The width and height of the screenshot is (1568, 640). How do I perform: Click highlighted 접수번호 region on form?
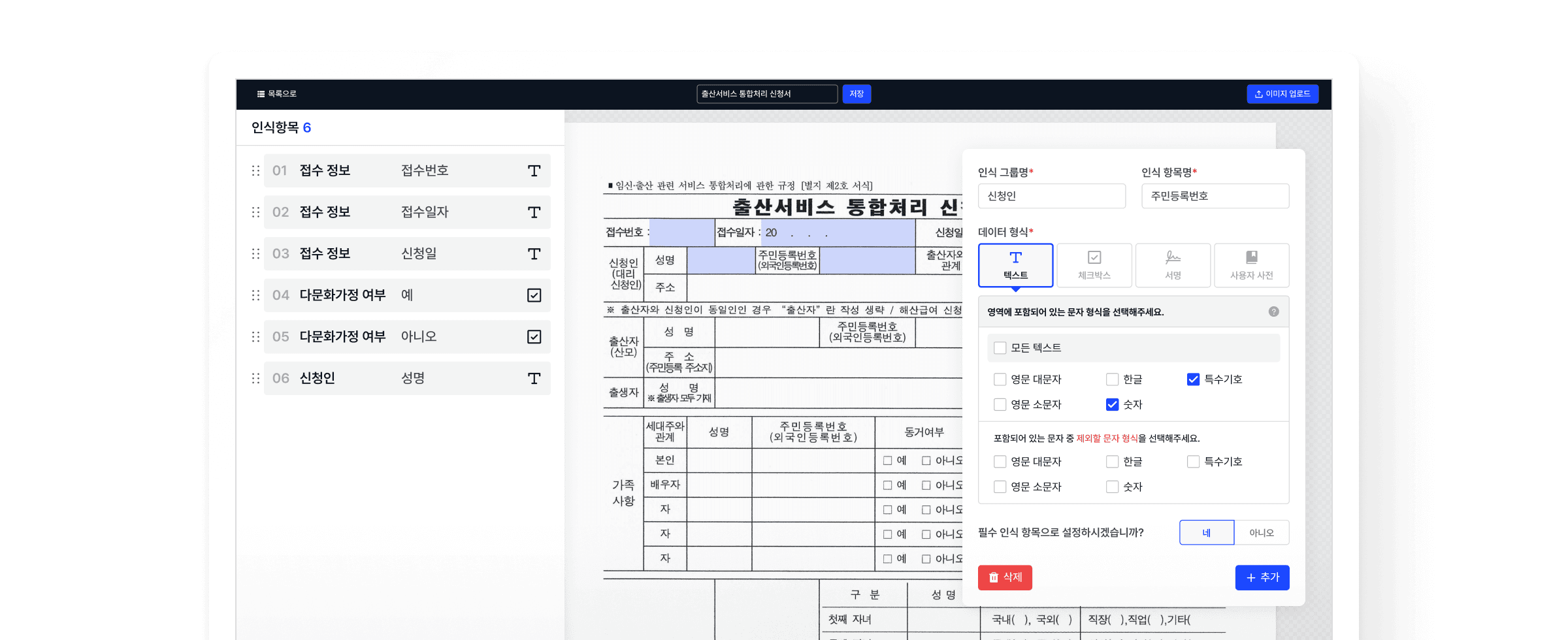pyautogui.click(x=682, y=232)
